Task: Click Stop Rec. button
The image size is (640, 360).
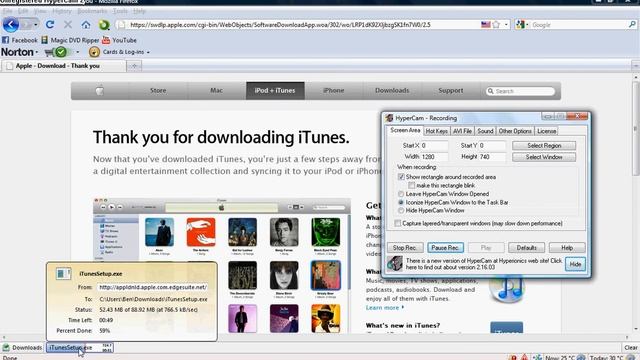Action: (x=404, y=248)
